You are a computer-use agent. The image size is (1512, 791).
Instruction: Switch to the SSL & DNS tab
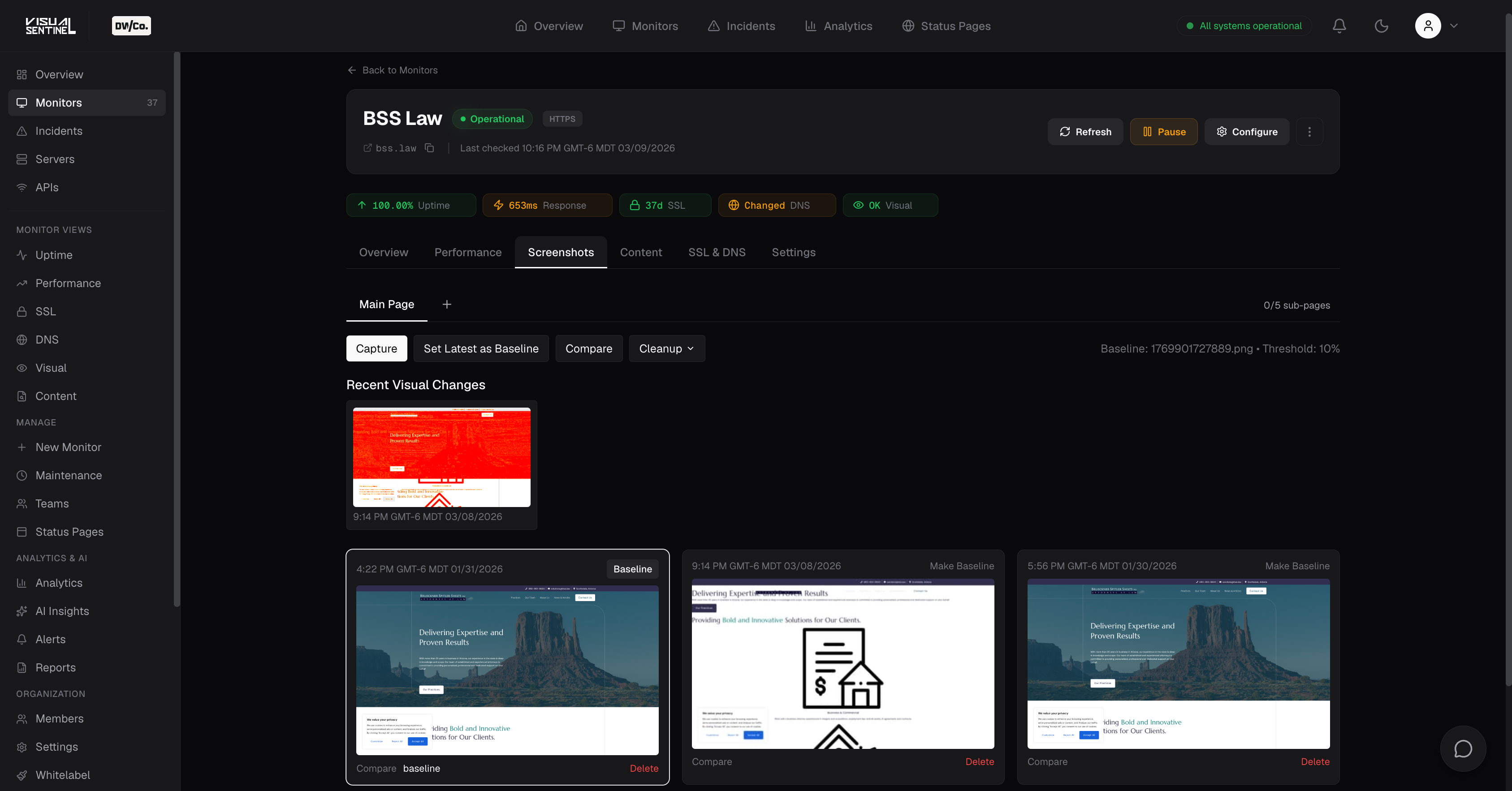pyautogui.click(x=717, y=252)
